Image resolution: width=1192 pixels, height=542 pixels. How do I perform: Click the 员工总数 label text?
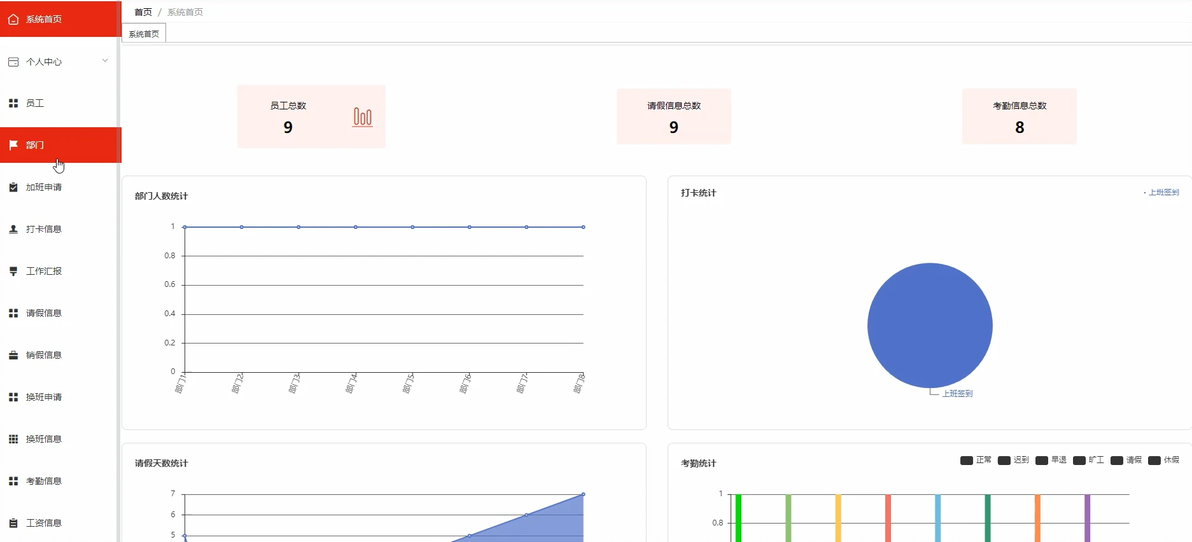click(288, 106)
